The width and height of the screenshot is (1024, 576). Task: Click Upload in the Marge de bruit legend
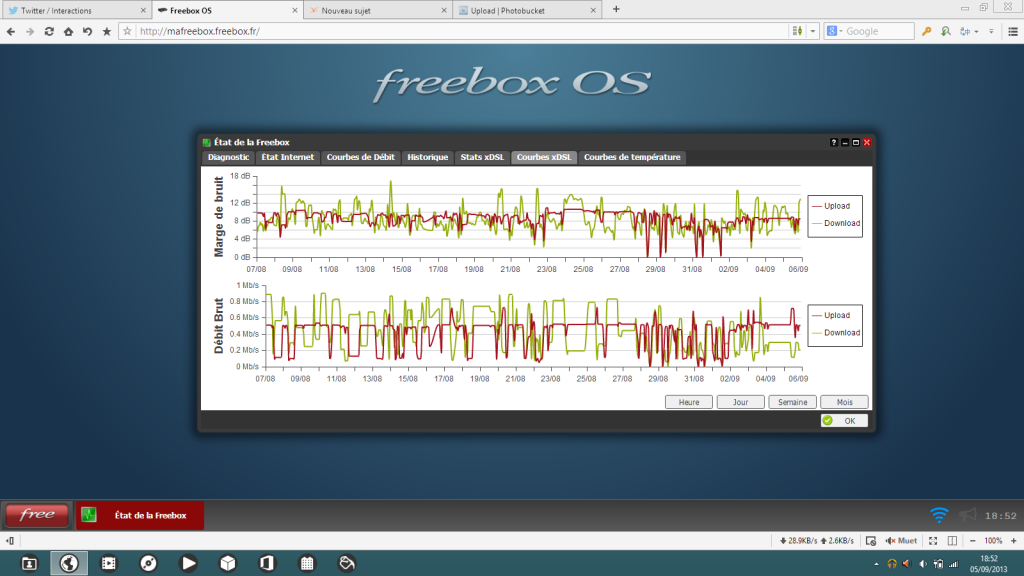[837, 206]
